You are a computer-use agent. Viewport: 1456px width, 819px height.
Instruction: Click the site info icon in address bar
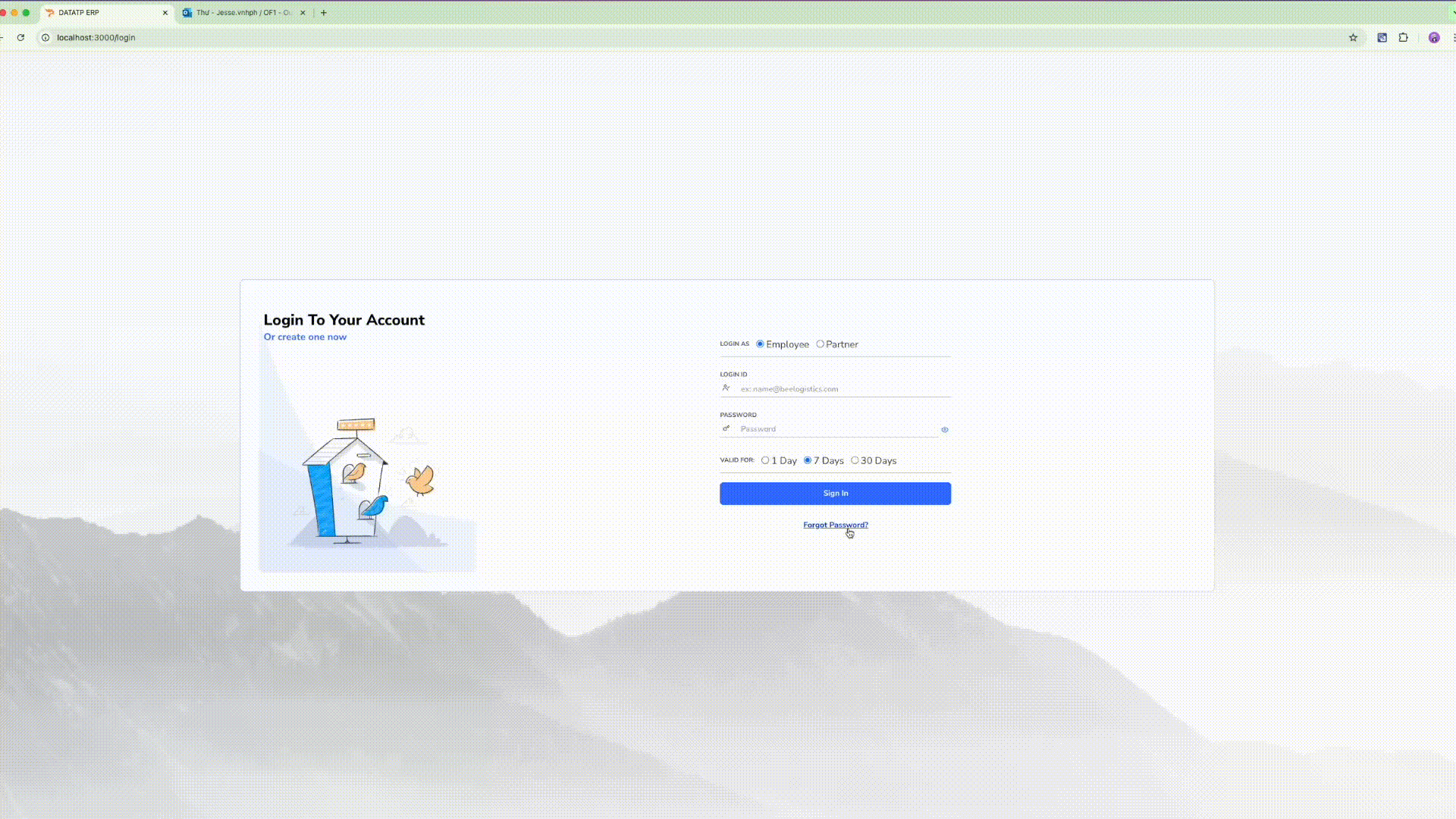pos(45,37)
